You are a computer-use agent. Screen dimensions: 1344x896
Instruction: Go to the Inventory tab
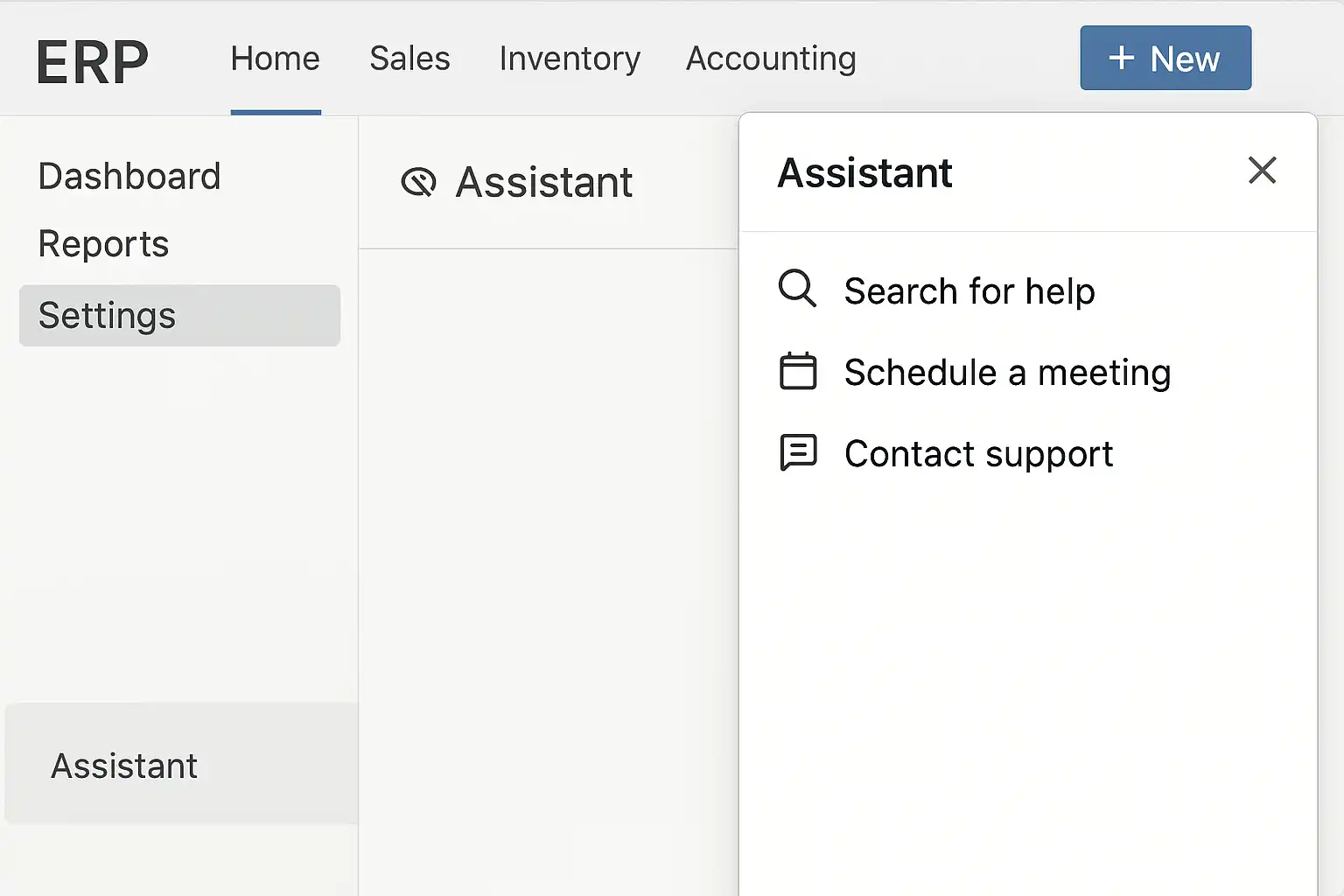click(x=570, y=59)
